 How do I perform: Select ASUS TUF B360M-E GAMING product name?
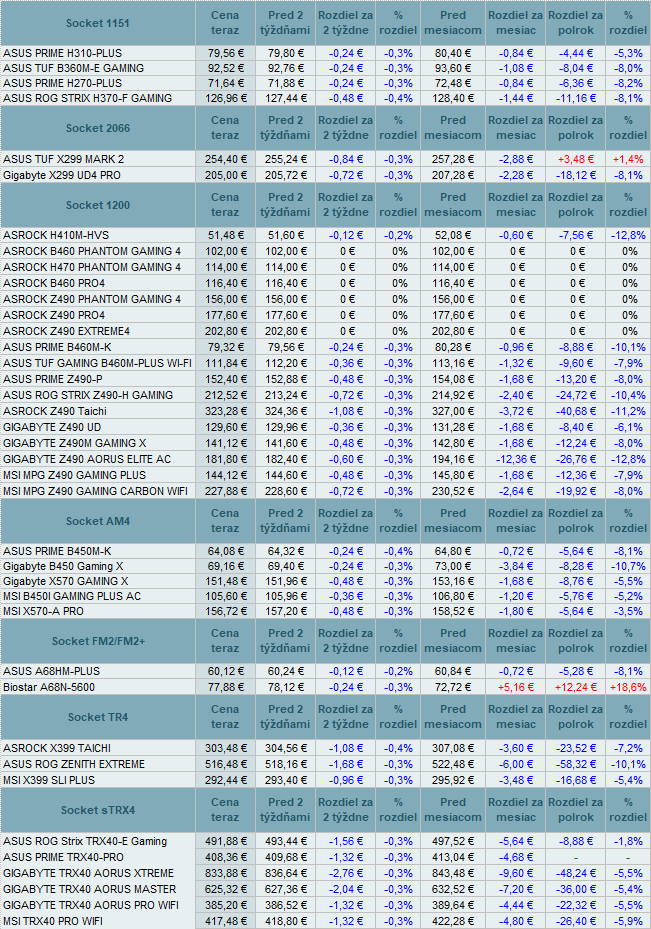pos(73,68)
